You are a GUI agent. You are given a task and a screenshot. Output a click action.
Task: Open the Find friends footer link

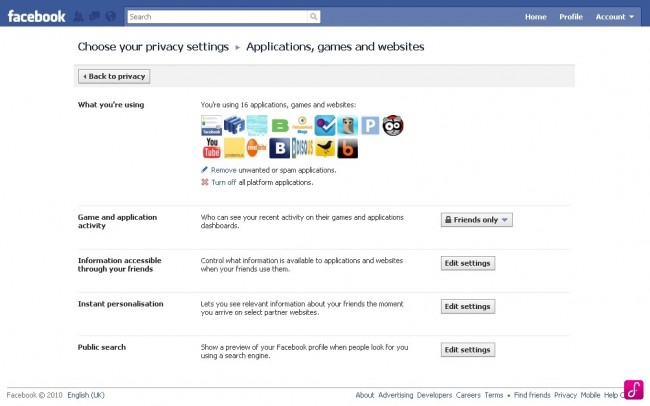click(x=532, y=395)
